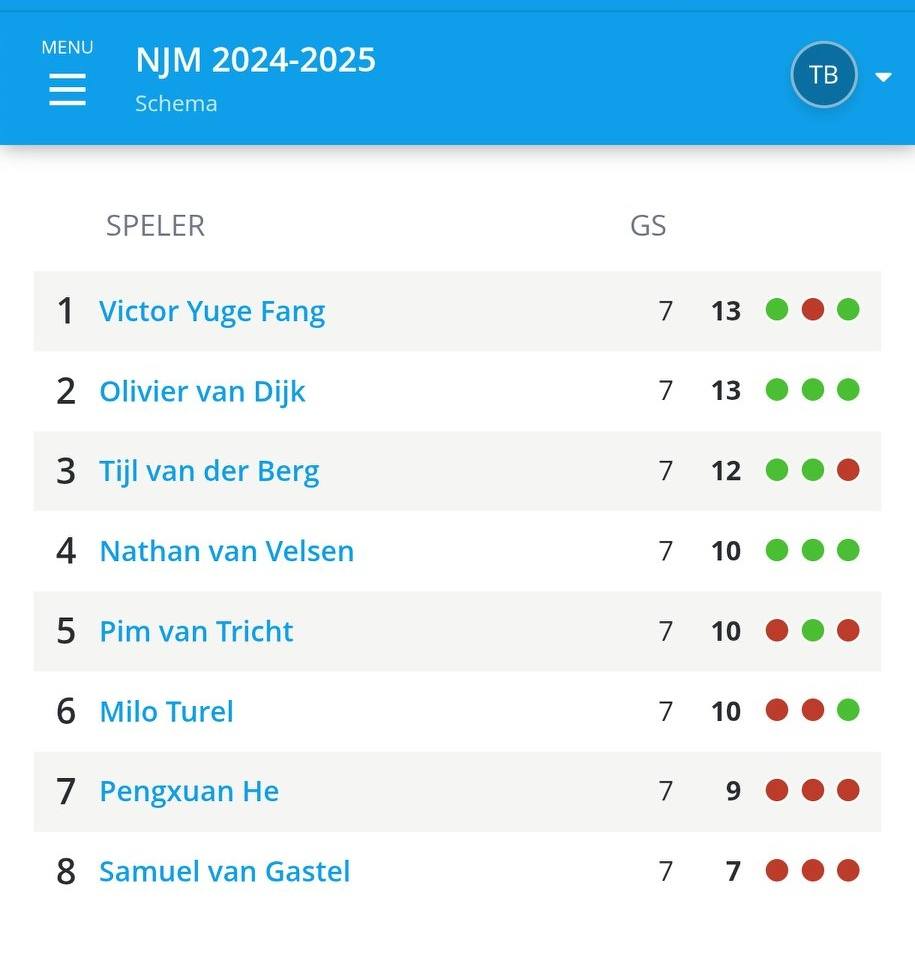This screenshot has width=915, height=956.
Task: Sort by the GS column header
Action: coord(647,226)
